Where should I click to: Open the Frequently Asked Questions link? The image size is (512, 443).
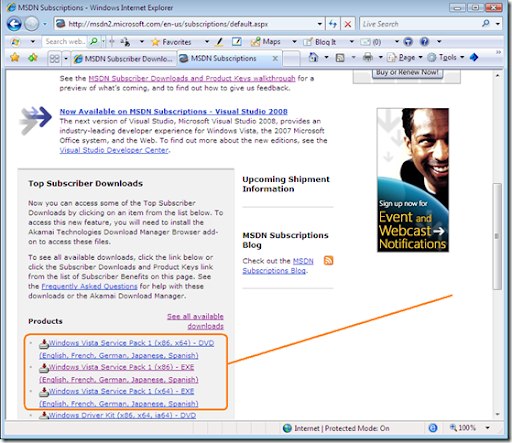(89, 286)
